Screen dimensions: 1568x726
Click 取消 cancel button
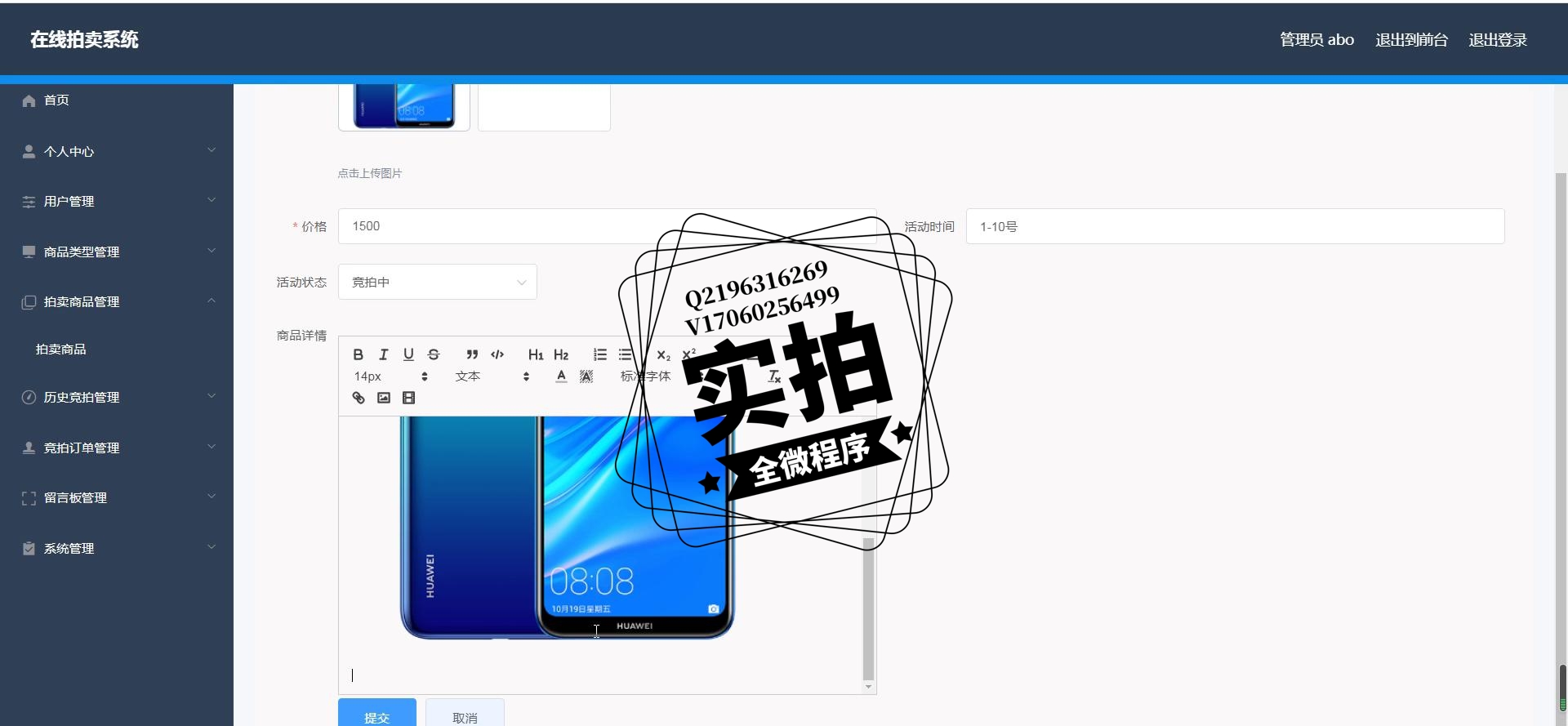click(465, 713)
